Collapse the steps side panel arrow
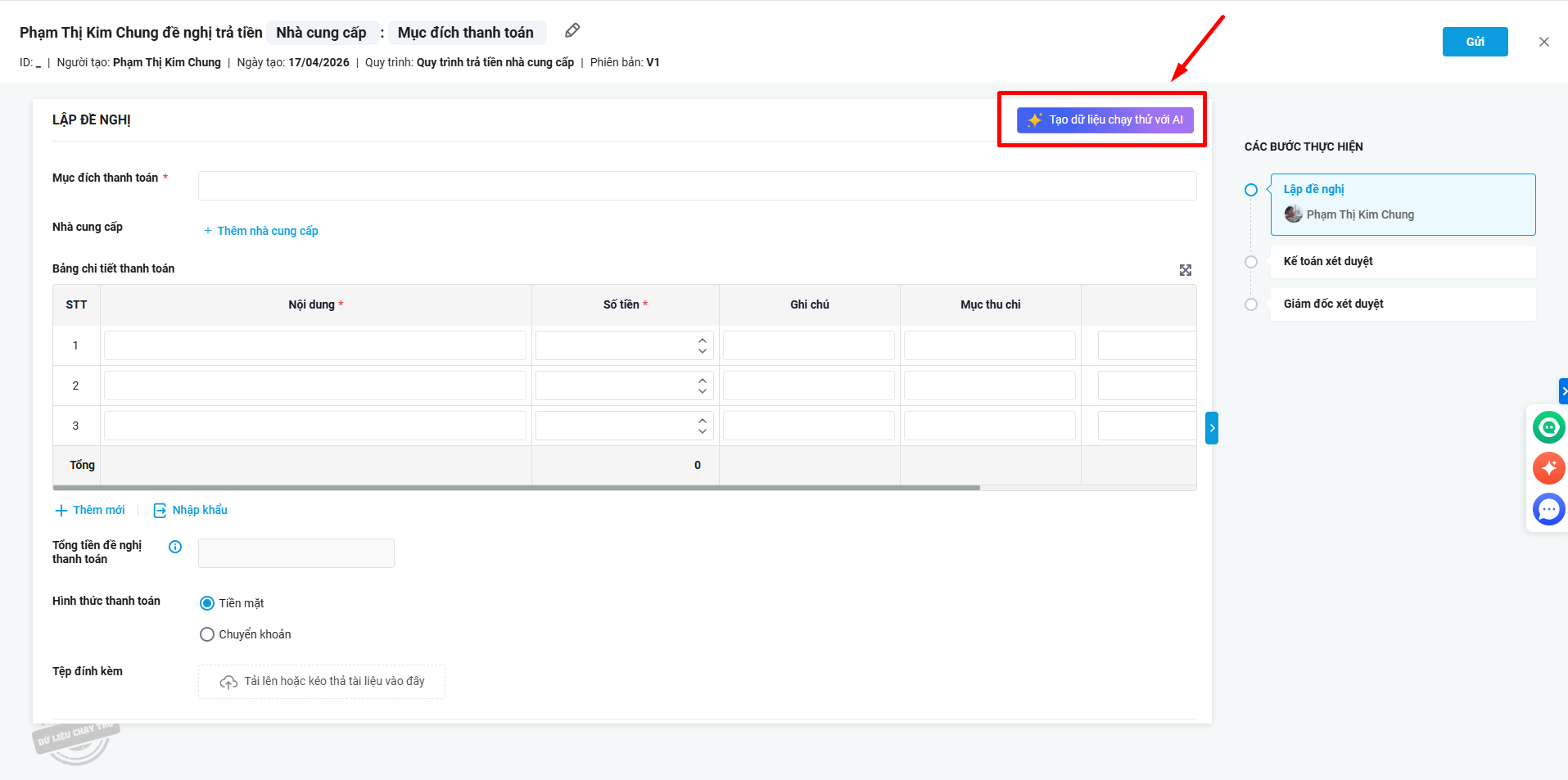Screen dimensions: 1568x780 [x=1212, y=428]
